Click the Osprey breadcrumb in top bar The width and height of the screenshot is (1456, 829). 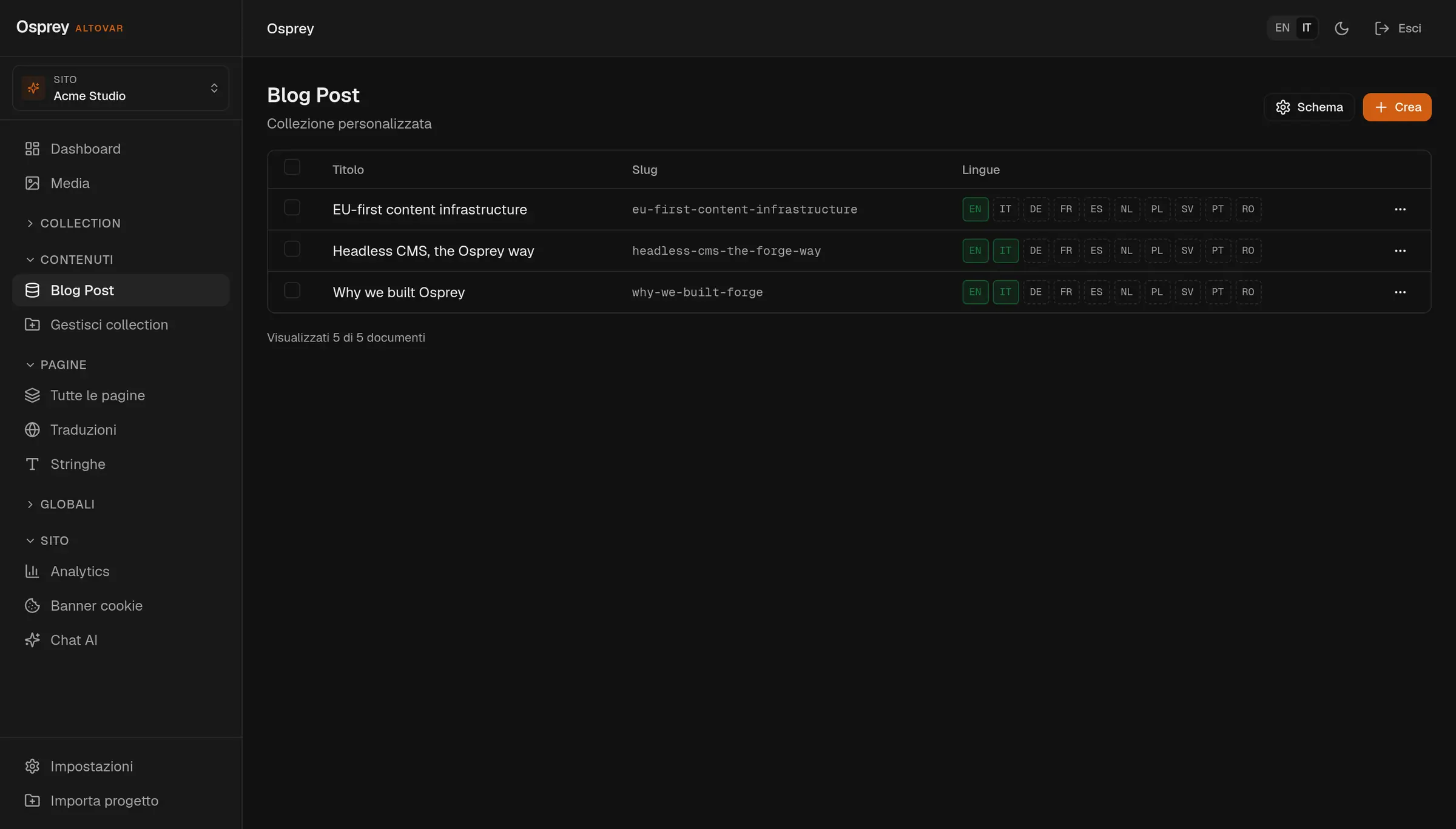[291, 29]
